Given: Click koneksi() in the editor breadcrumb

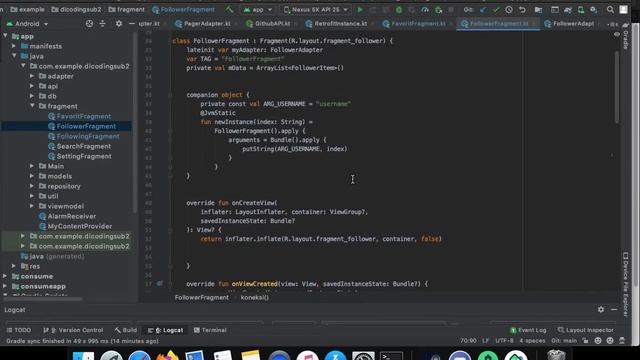Looking at the screenshot, I should coord(255,297).
